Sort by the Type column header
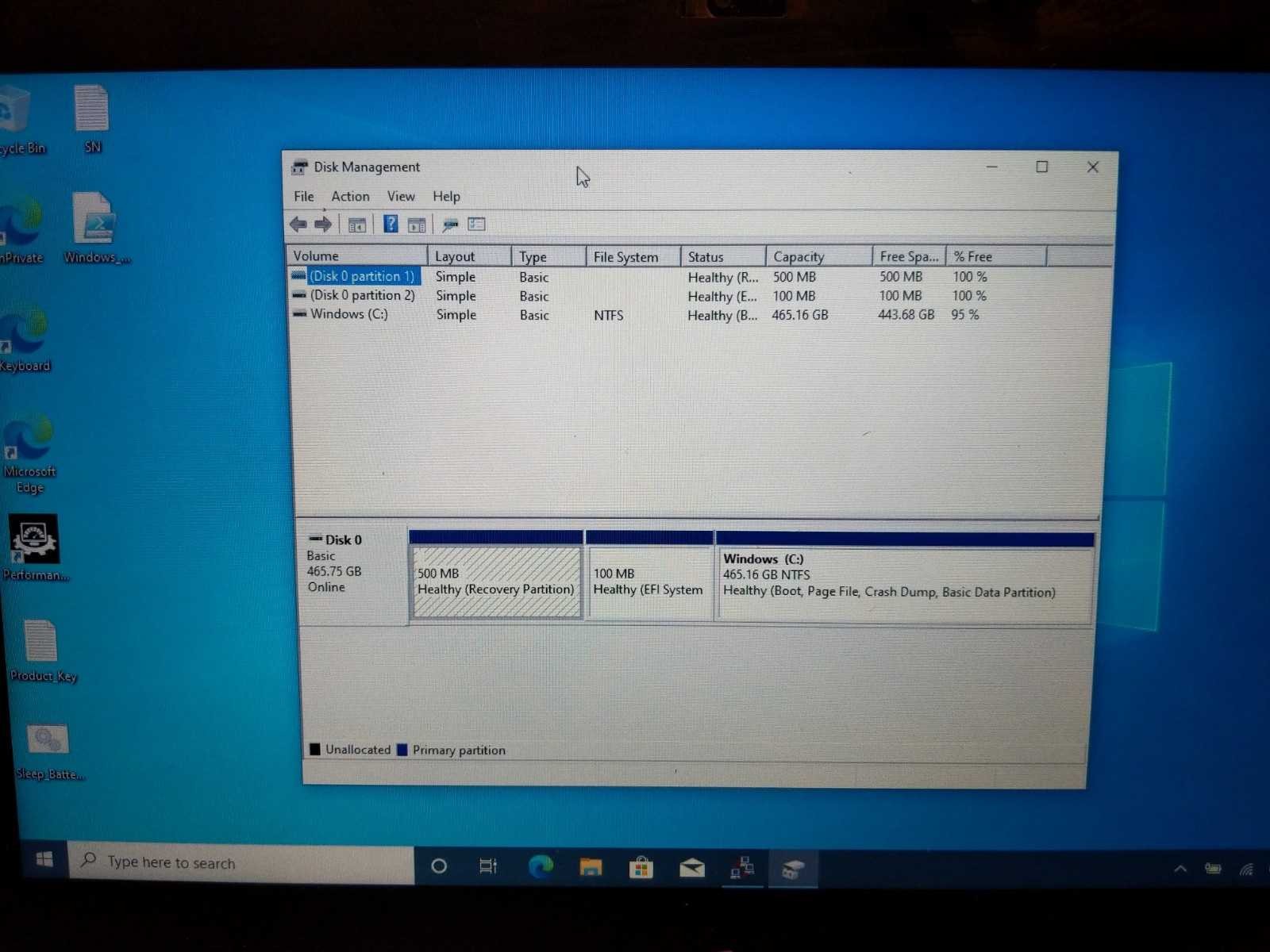1270x952 pixels. [549, 256]
